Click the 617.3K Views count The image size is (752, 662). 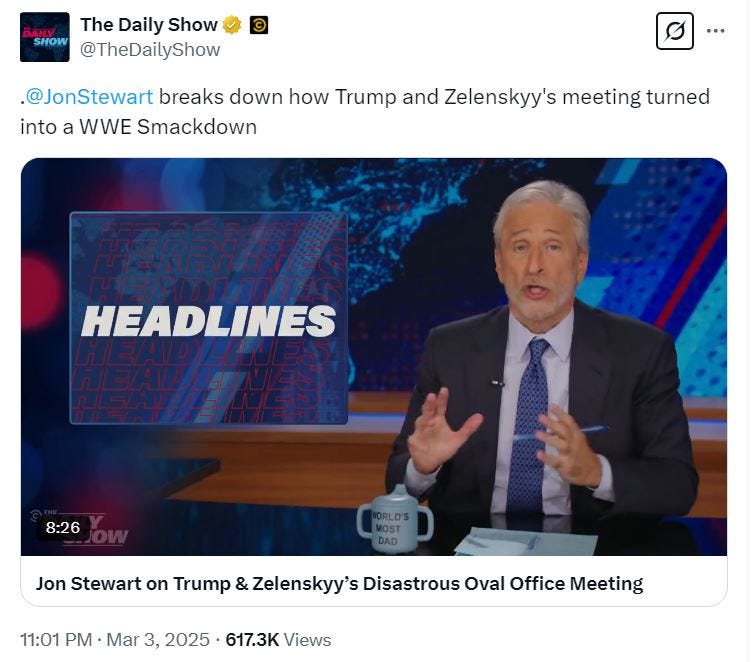click(x=278, y=640)
